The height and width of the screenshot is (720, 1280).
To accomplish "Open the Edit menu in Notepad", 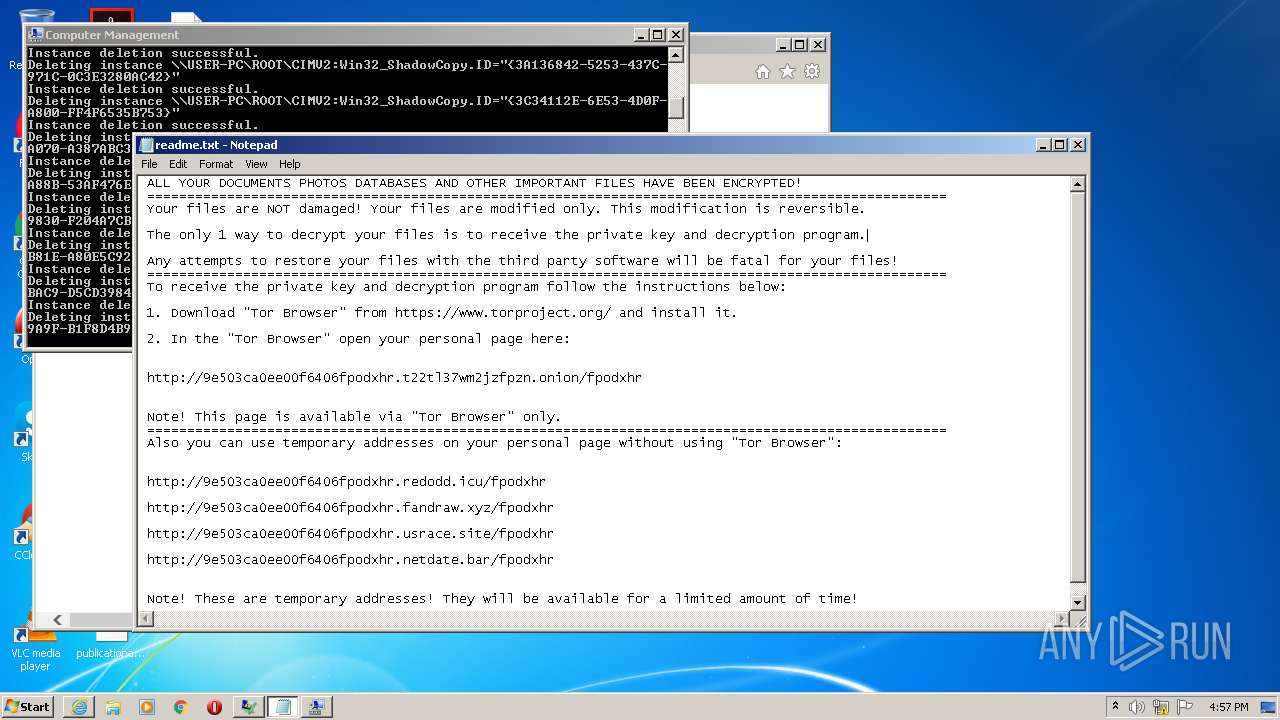I will [x=178, y=164].
